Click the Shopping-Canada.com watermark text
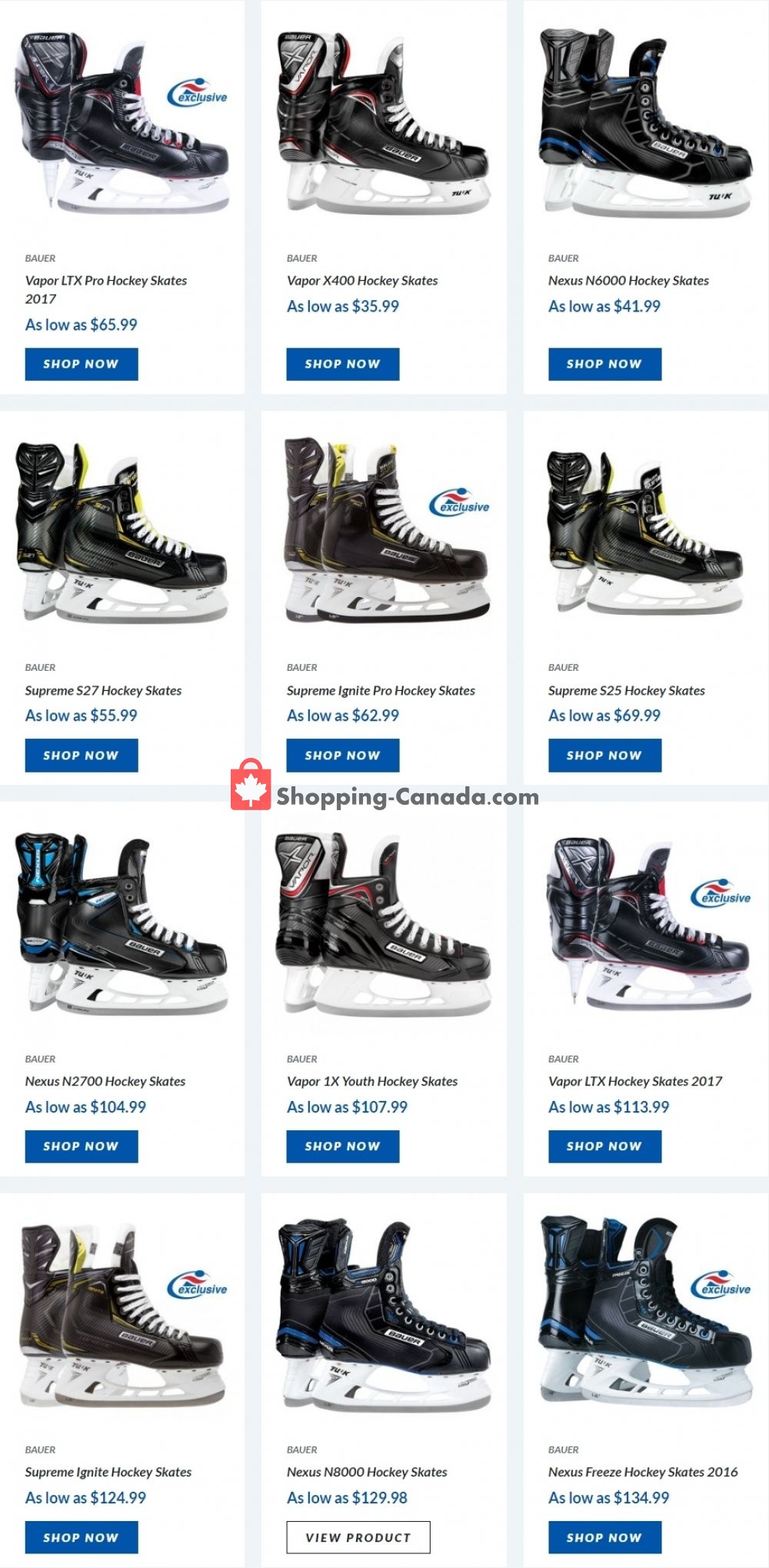 pyautogui.click(x=408, y=796)
